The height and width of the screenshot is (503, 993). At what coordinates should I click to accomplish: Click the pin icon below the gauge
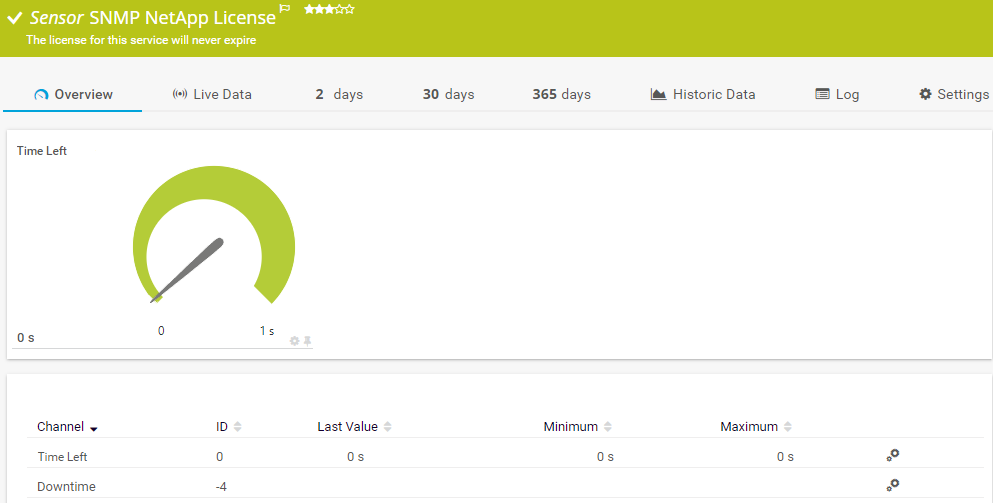point(308,341)
